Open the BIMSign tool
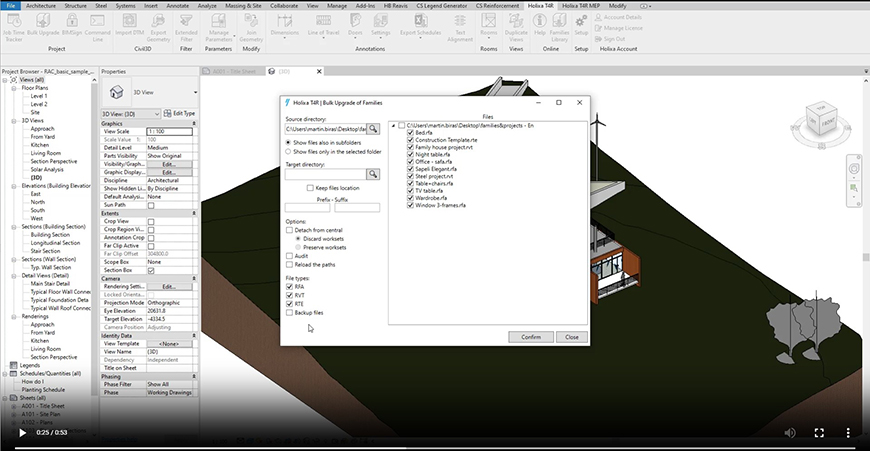This screenshot has width=870, height=451. [x=72, y=26]
